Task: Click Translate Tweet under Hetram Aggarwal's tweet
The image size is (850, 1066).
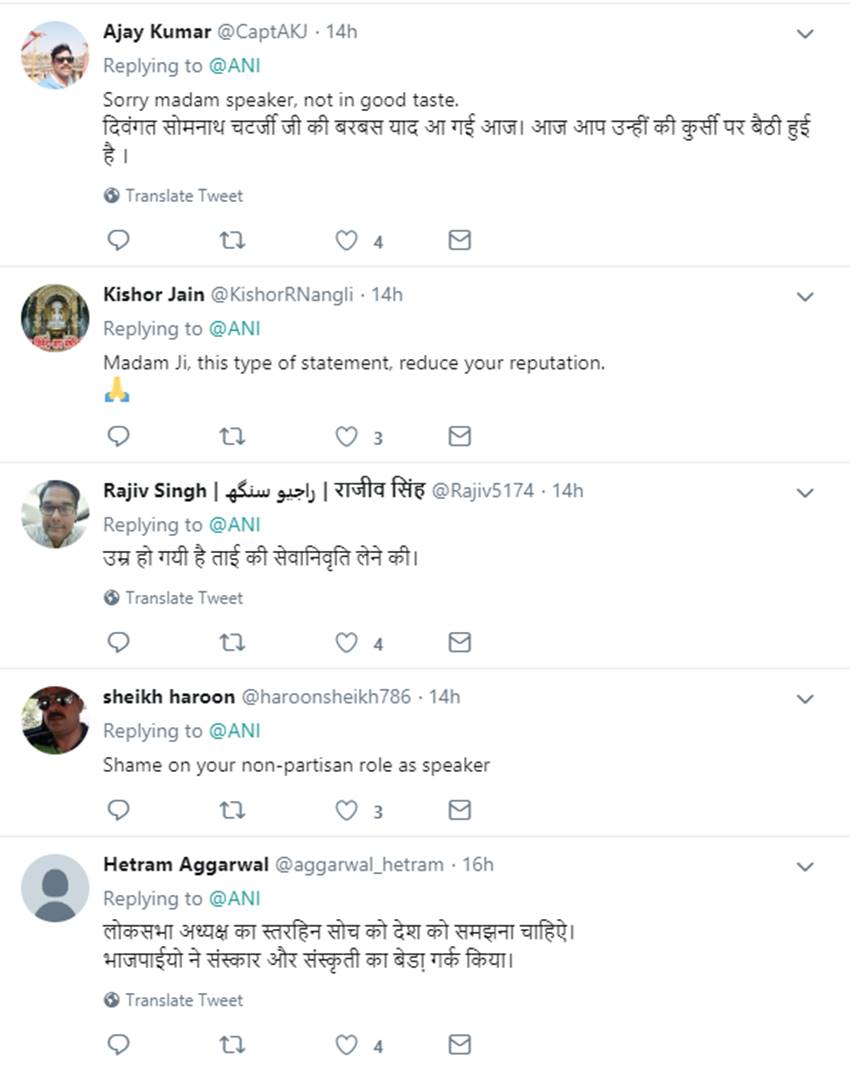Action: click(x=183, y=1000)
